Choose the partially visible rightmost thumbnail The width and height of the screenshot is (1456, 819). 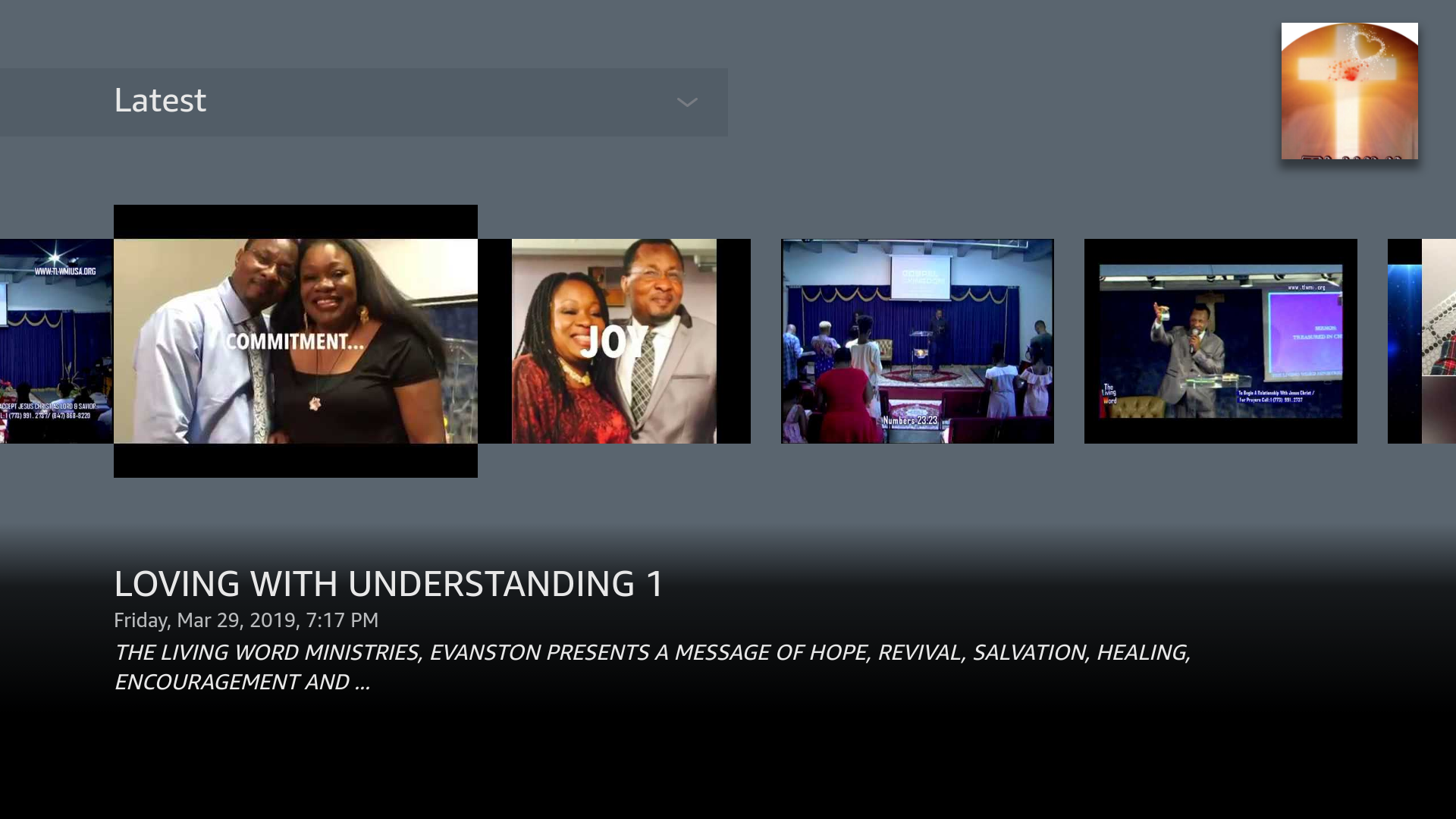pos(1422,341)
